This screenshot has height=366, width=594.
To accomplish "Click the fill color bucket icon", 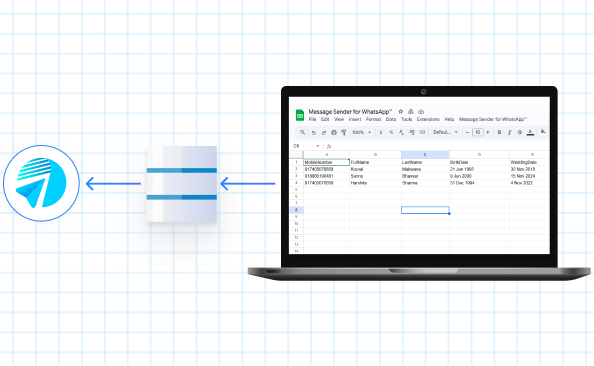I will point(543,131).
